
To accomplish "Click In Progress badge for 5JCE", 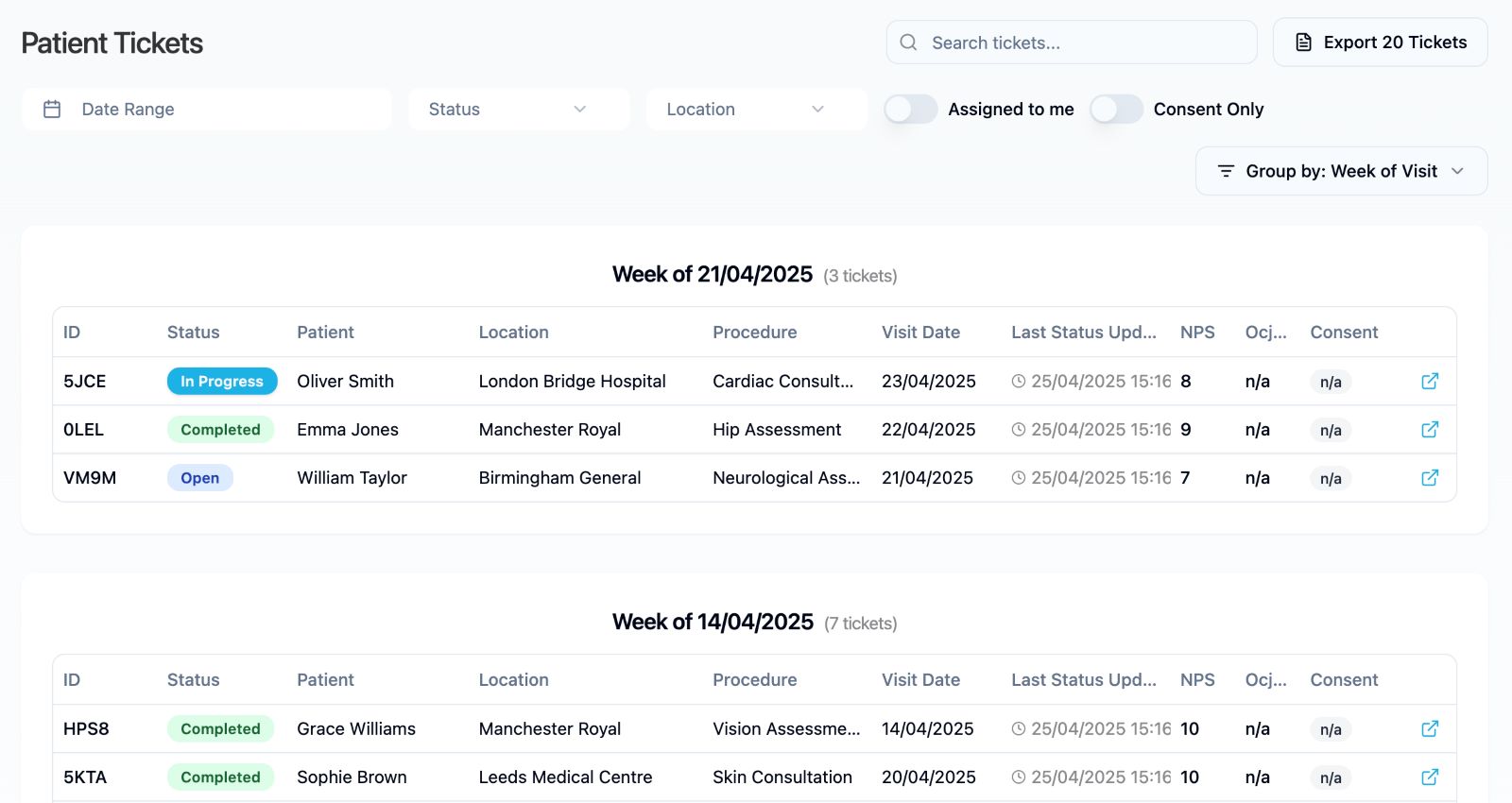I will click(x=222, y=381).
